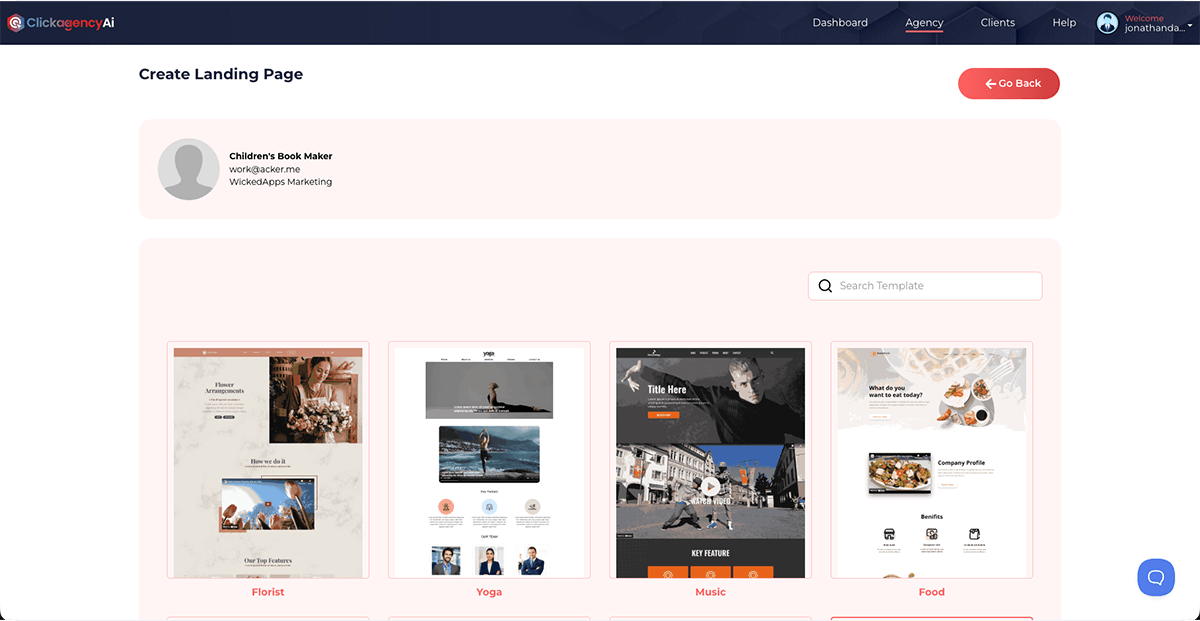Click the play icon on the Music template
The height and width of the screenshot is (621, 1200).
pyautogui.click(x=710, y=487)
